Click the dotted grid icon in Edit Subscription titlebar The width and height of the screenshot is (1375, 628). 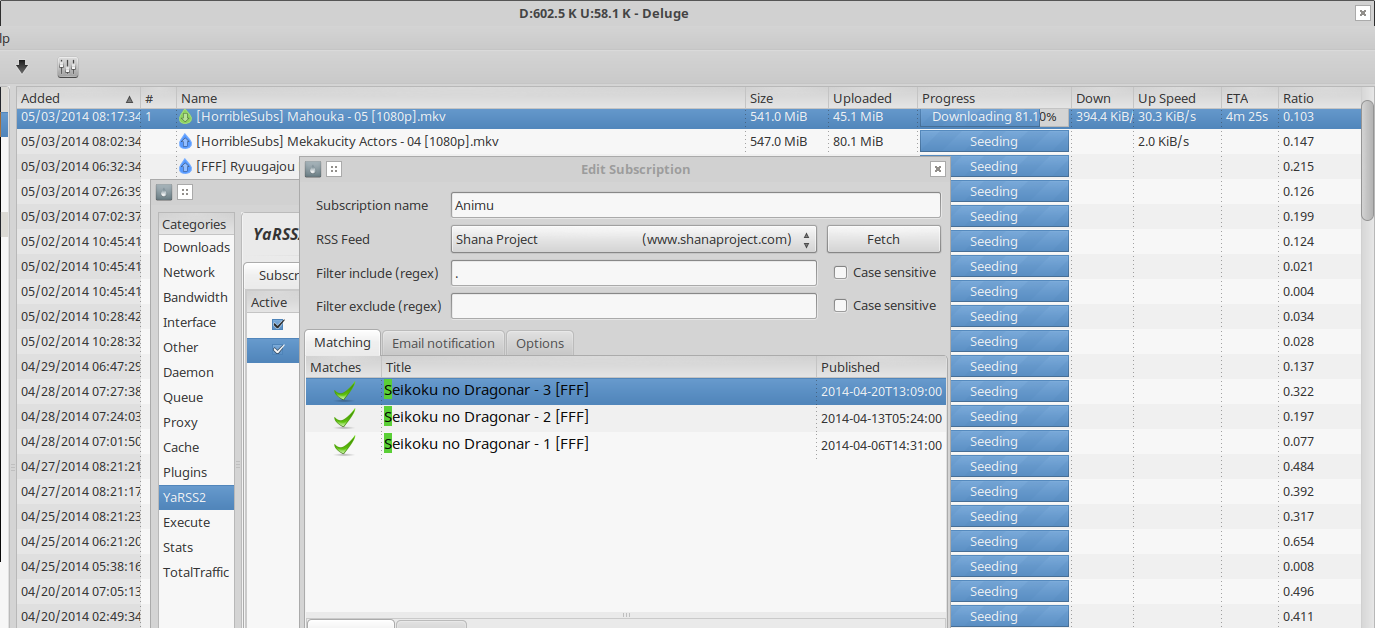point(334,169)
